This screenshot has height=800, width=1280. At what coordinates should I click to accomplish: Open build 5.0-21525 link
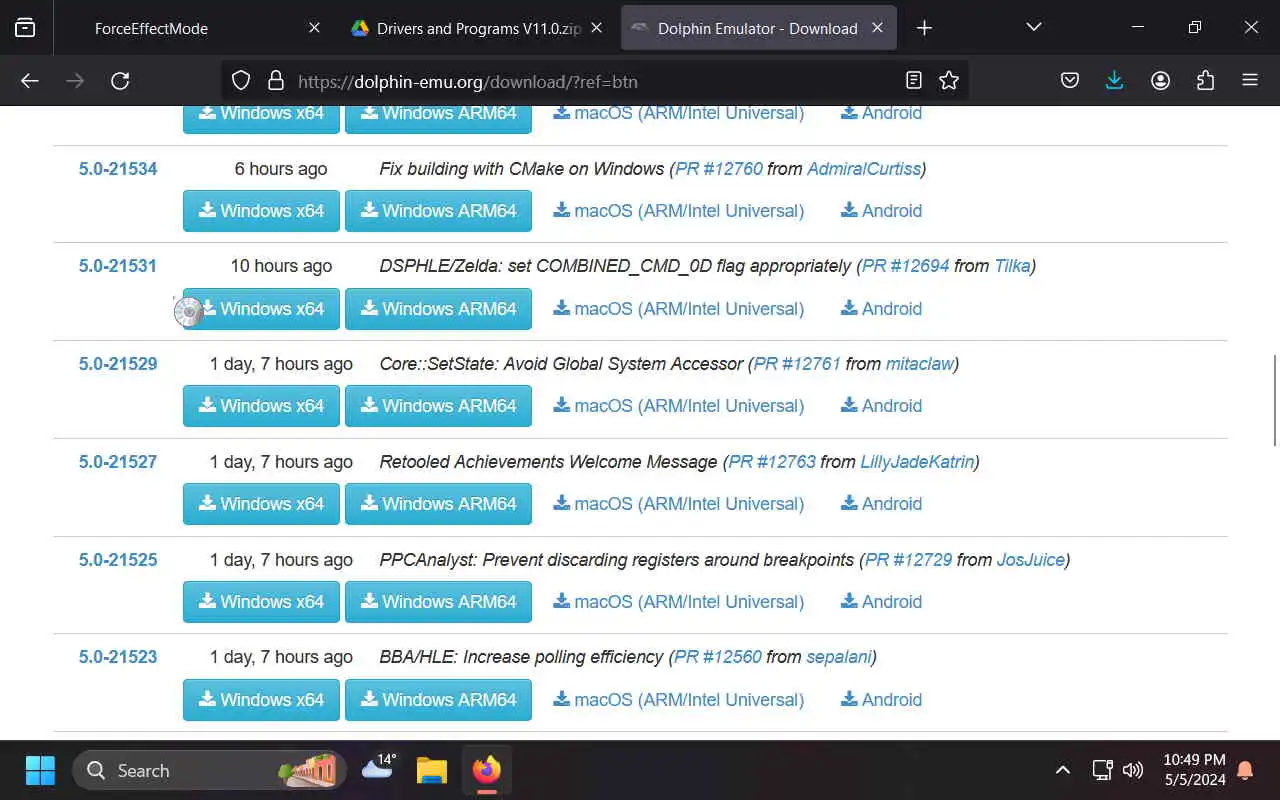tap(118, 560)
